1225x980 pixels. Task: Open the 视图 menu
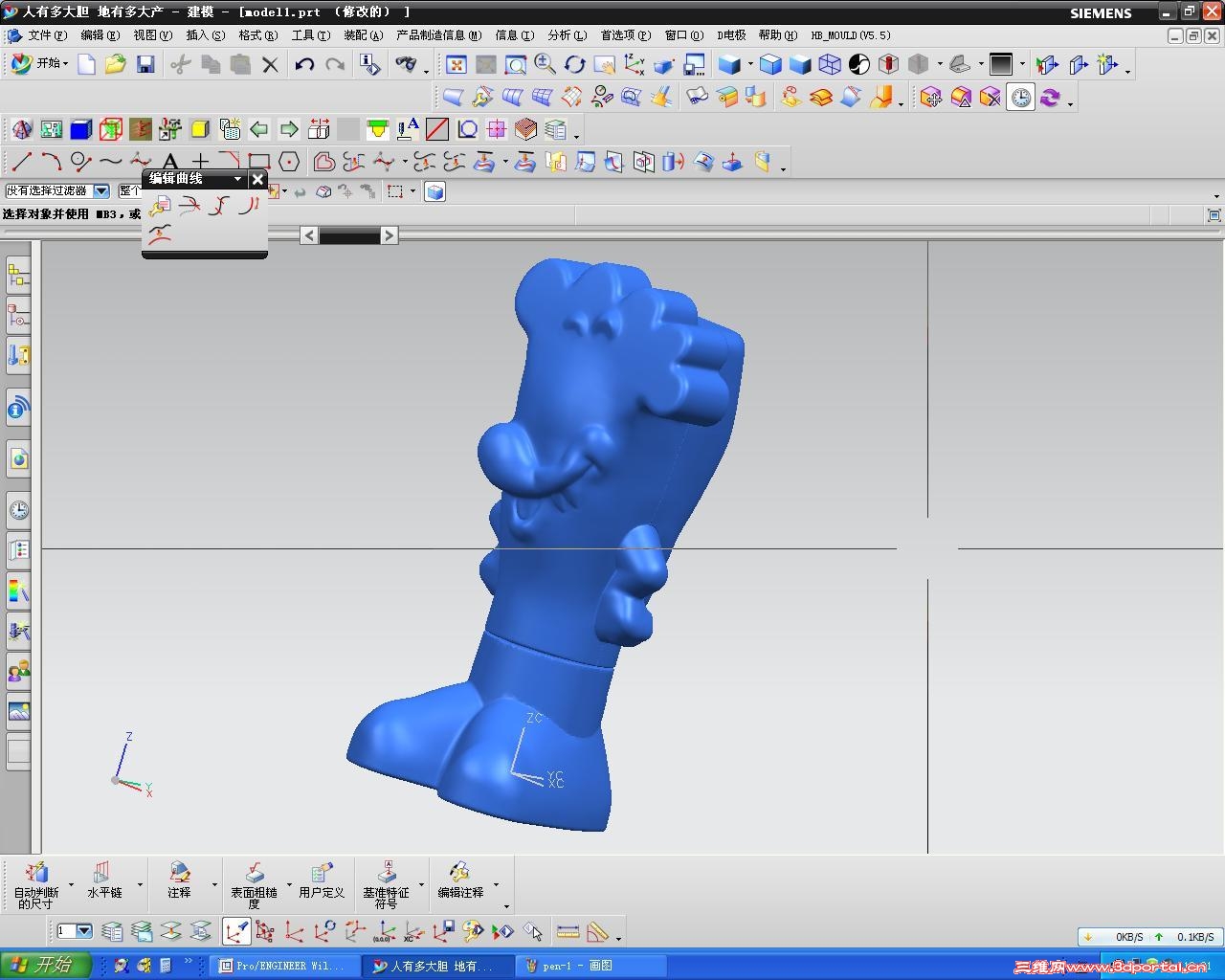point(152,35)
